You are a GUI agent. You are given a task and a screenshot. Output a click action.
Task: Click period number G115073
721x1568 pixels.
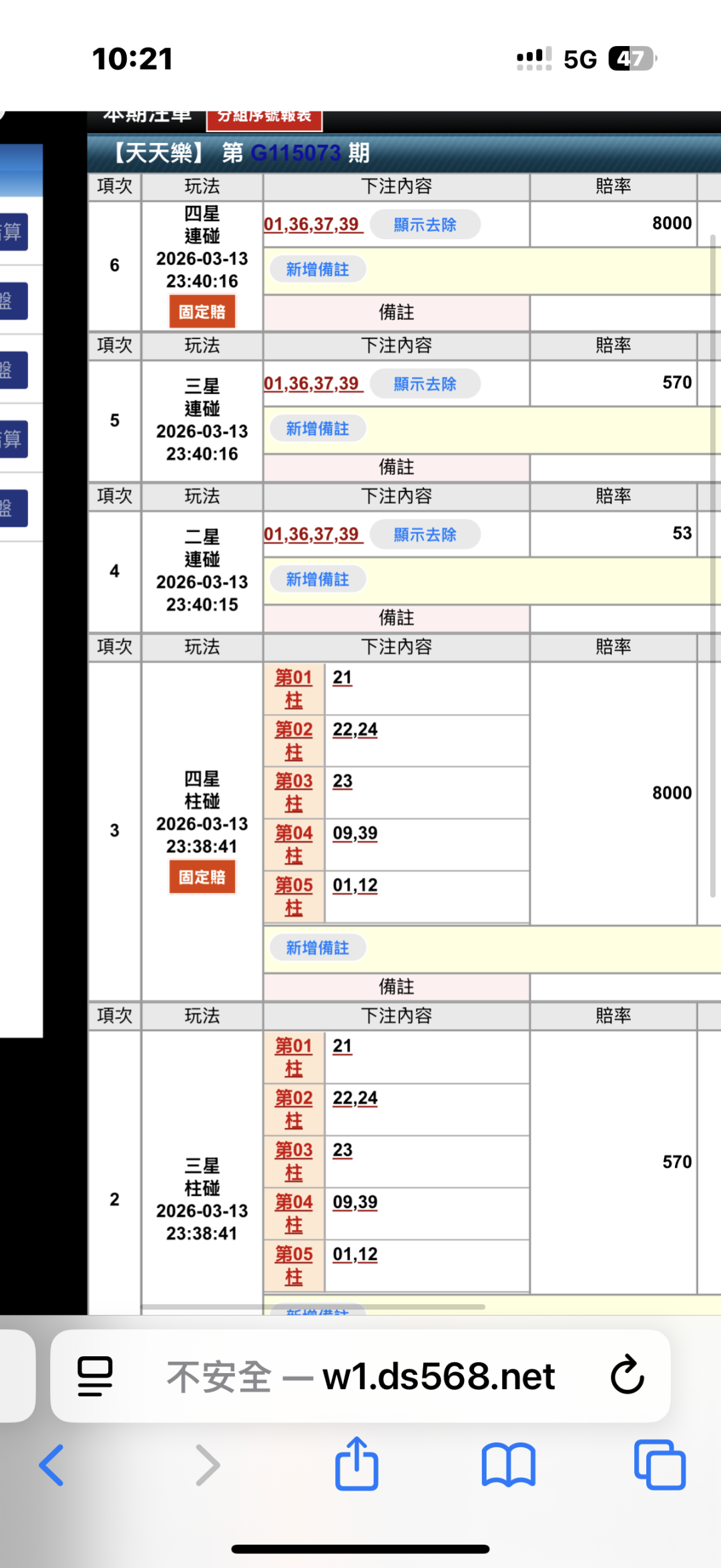pos(296,153)
